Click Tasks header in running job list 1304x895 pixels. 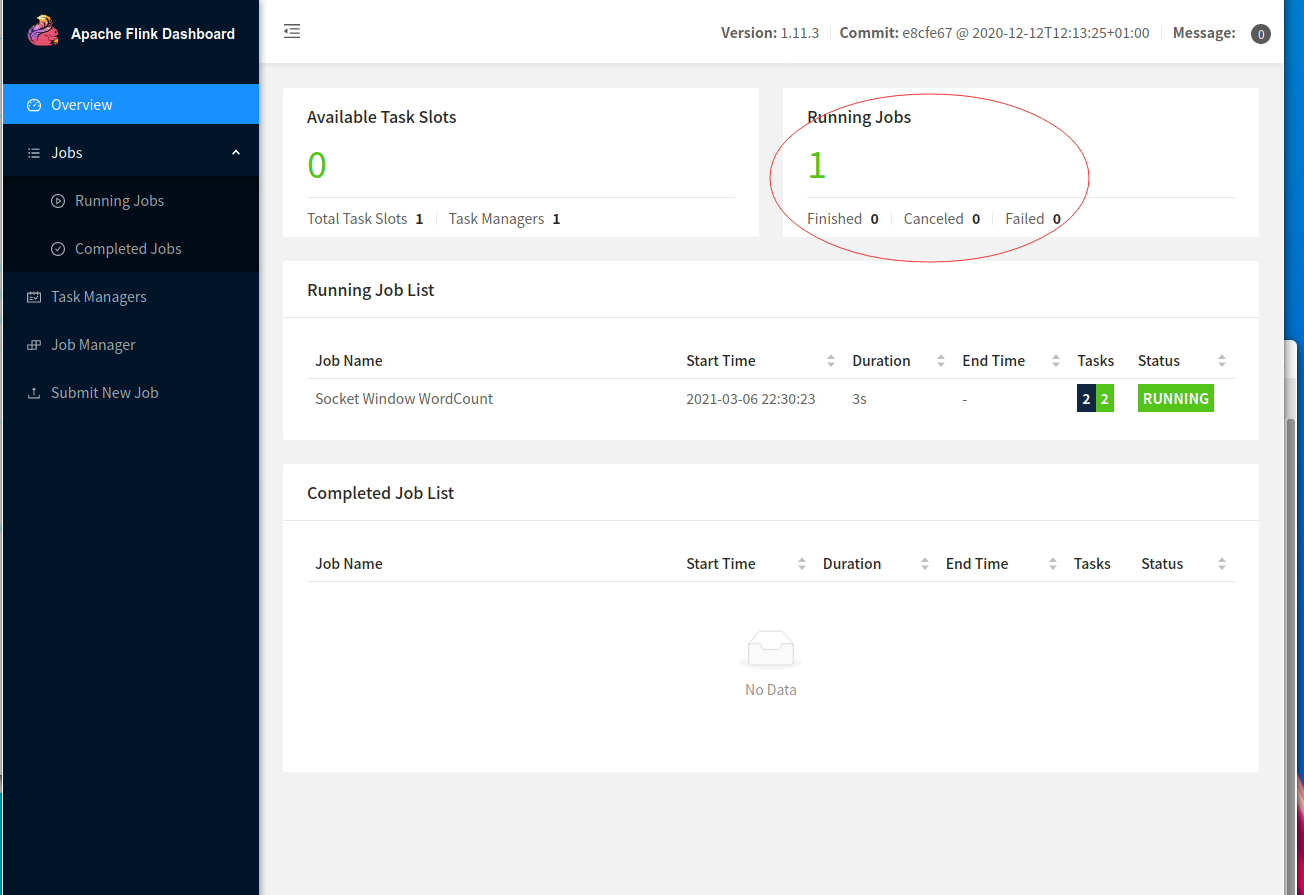coord(1096,361)
